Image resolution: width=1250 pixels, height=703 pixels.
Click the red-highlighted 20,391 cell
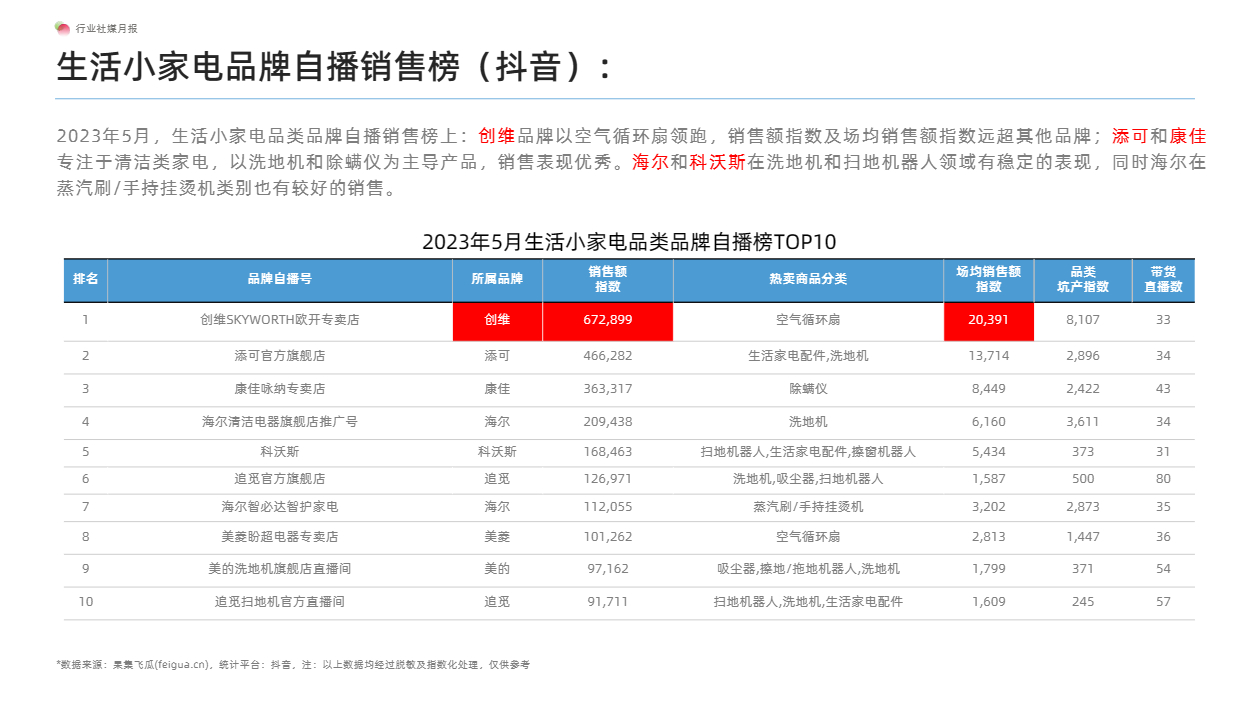coord(988,321)
